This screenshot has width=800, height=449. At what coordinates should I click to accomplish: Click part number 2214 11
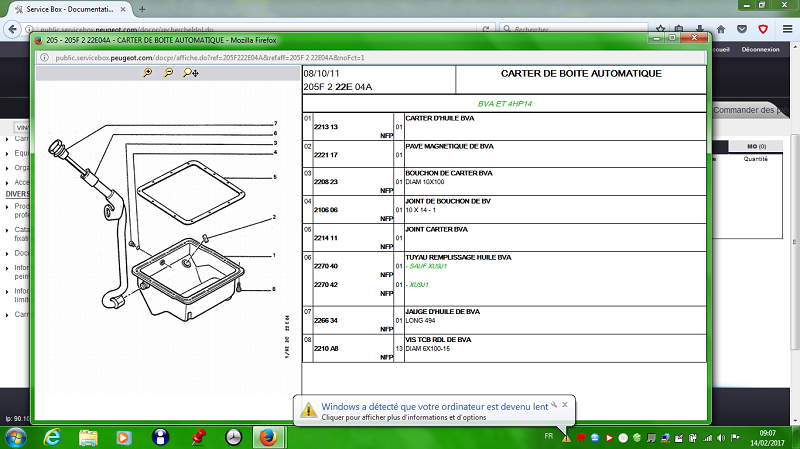(326, 238)
